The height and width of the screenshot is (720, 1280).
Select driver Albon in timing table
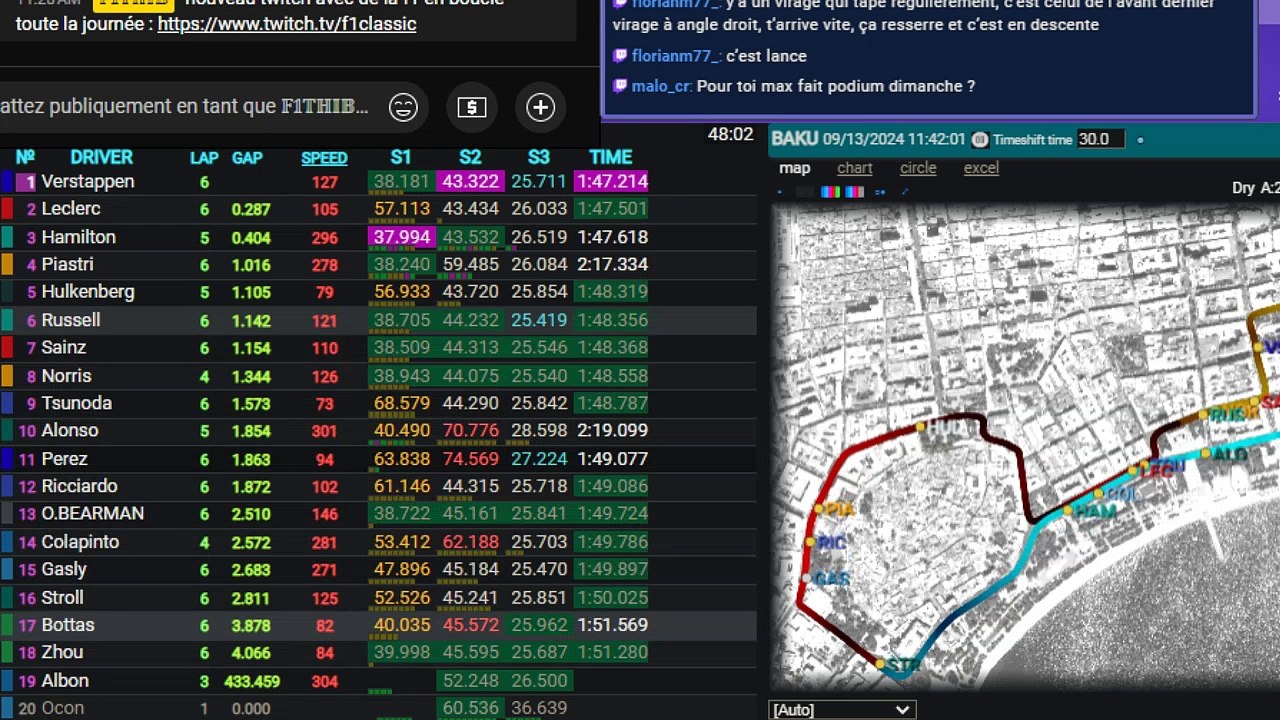pos(65,681)
